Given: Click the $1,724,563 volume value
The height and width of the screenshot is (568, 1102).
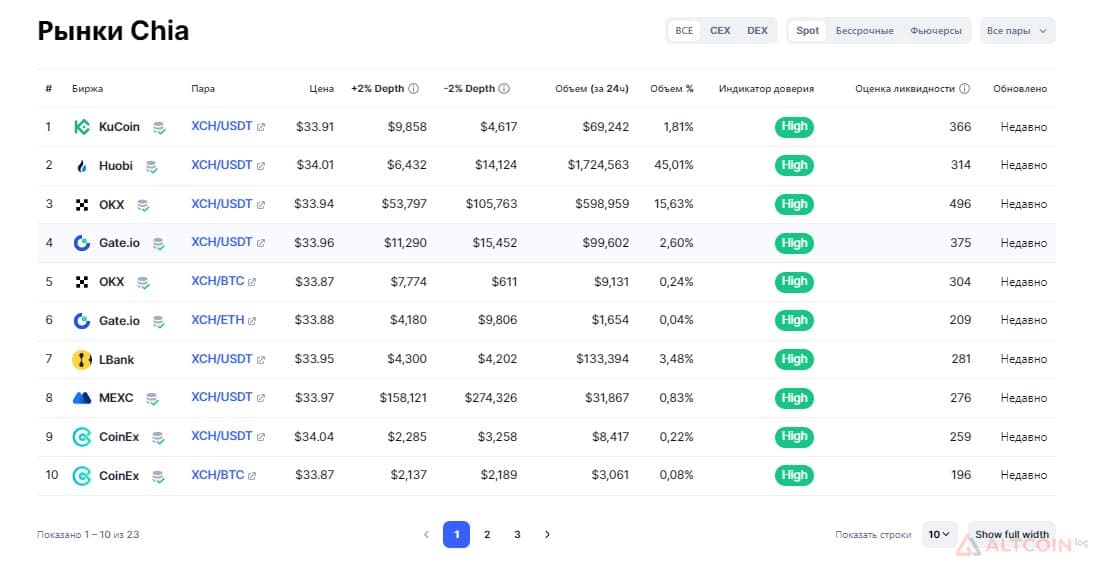Looking at the screenshot, I should (x=598, y=165).
